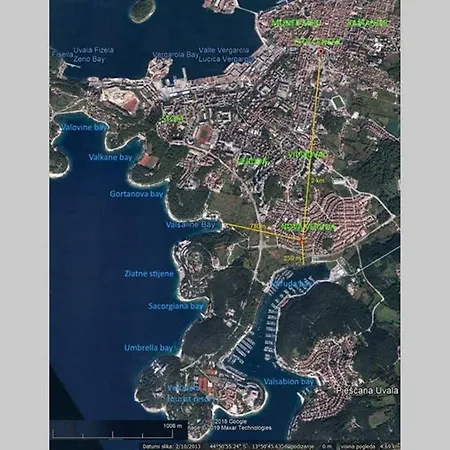The width and height of the screenshot is (450, 450).
Task: Click the red placemark at the yellow line's top
Action: click(x=320, y=51)
